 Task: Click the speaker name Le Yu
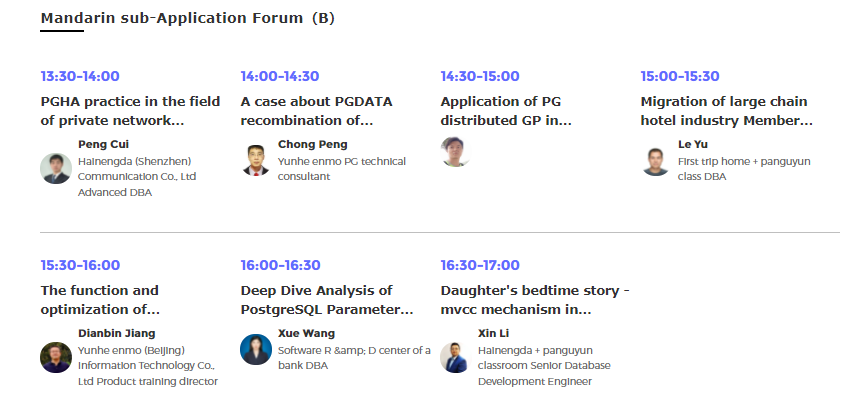(x=693, y=144)
